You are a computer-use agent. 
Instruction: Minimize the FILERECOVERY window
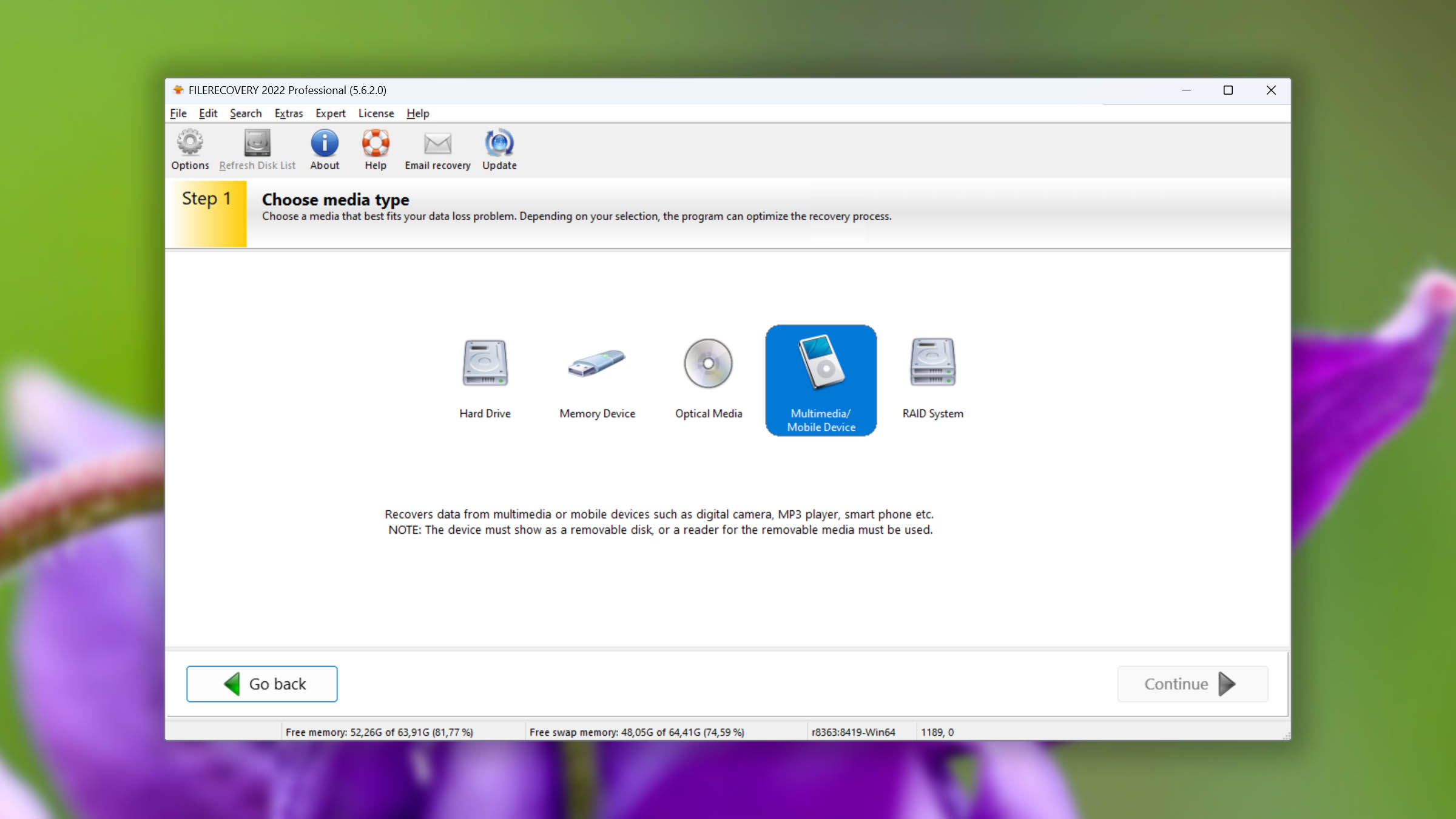1186,90
